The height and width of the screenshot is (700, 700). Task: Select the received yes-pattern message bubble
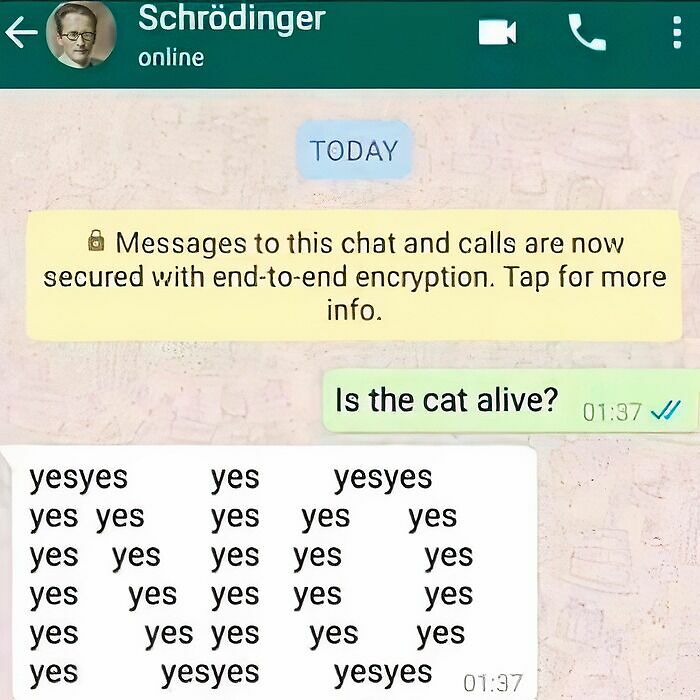click(x=269, y=573)
